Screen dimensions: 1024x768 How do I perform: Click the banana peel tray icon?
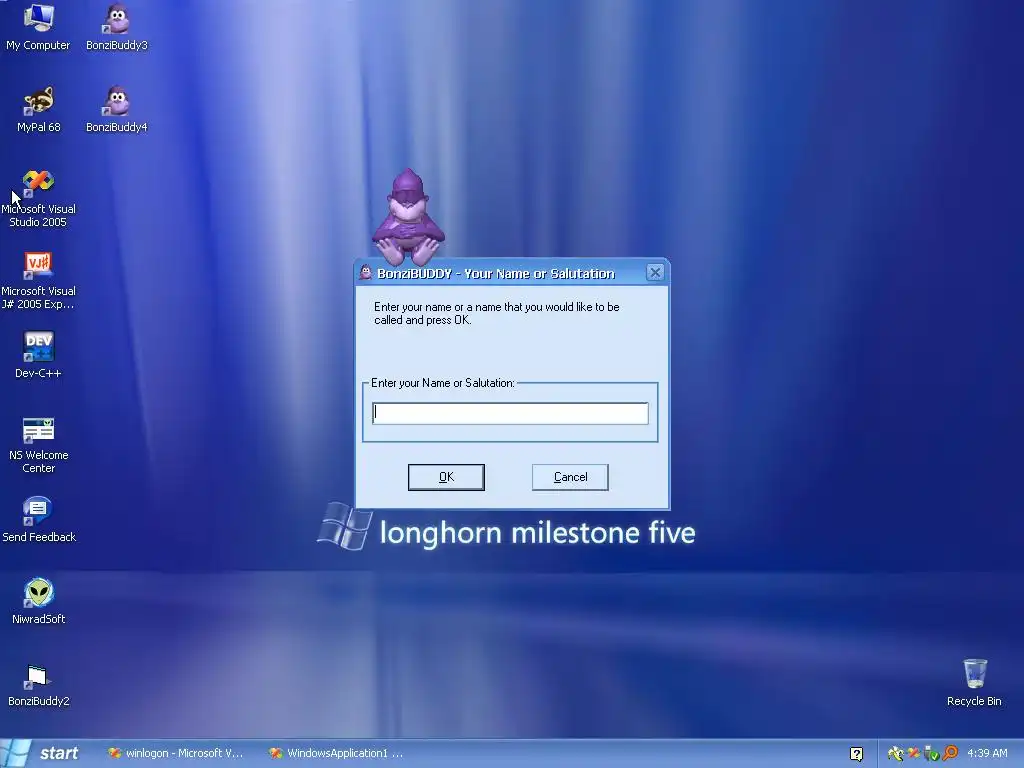coord(895,754)
